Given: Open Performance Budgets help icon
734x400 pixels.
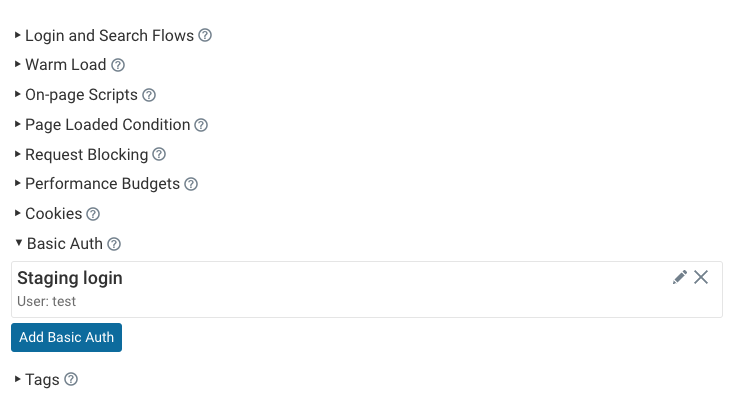Looking at the screenshot, I should pos(191,184).
